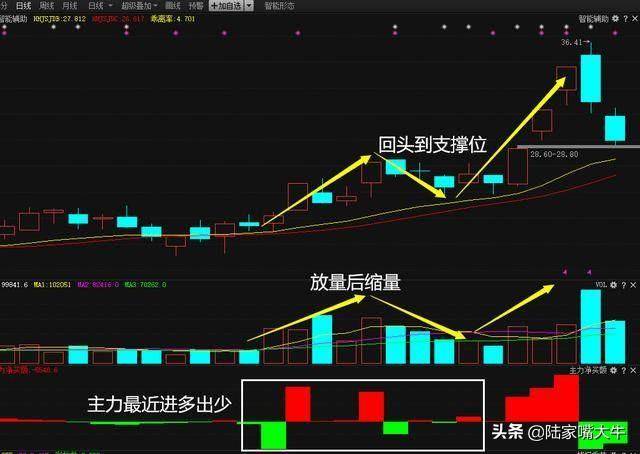Click the MA1:102051 volume average value
The image size is (640, 454).
tap(52, 285)
